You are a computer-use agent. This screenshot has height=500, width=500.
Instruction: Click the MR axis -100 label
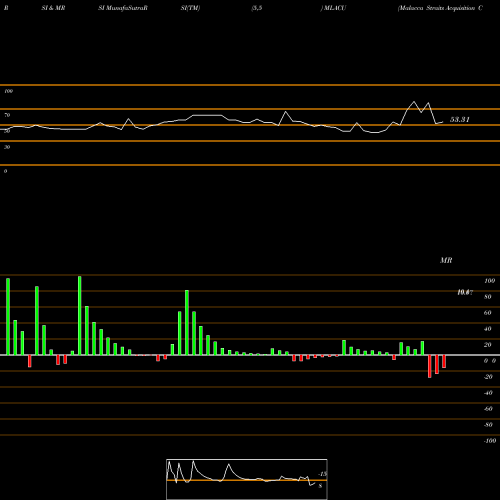tap(489, 441)
